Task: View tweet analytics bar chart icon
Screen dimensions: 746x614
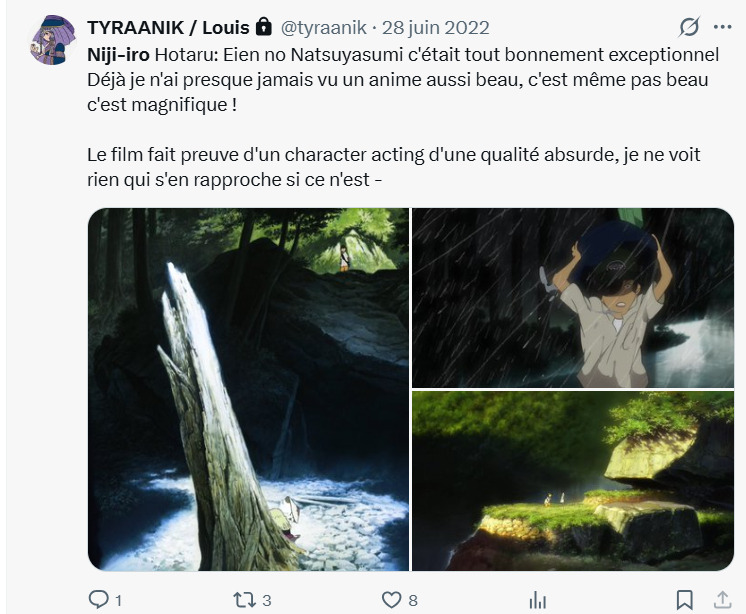Action: [x=538, y=599]
